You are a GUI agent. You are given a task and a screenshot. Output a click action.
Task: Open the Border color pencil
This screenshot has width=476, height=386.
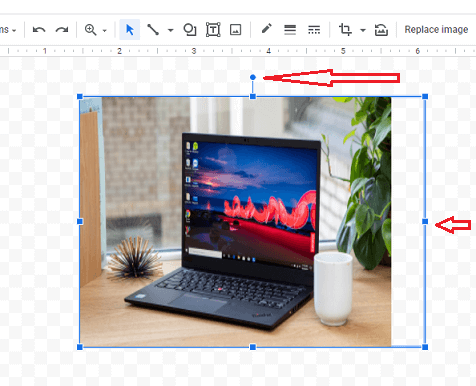pyautogui.click(x=266, y=29)
